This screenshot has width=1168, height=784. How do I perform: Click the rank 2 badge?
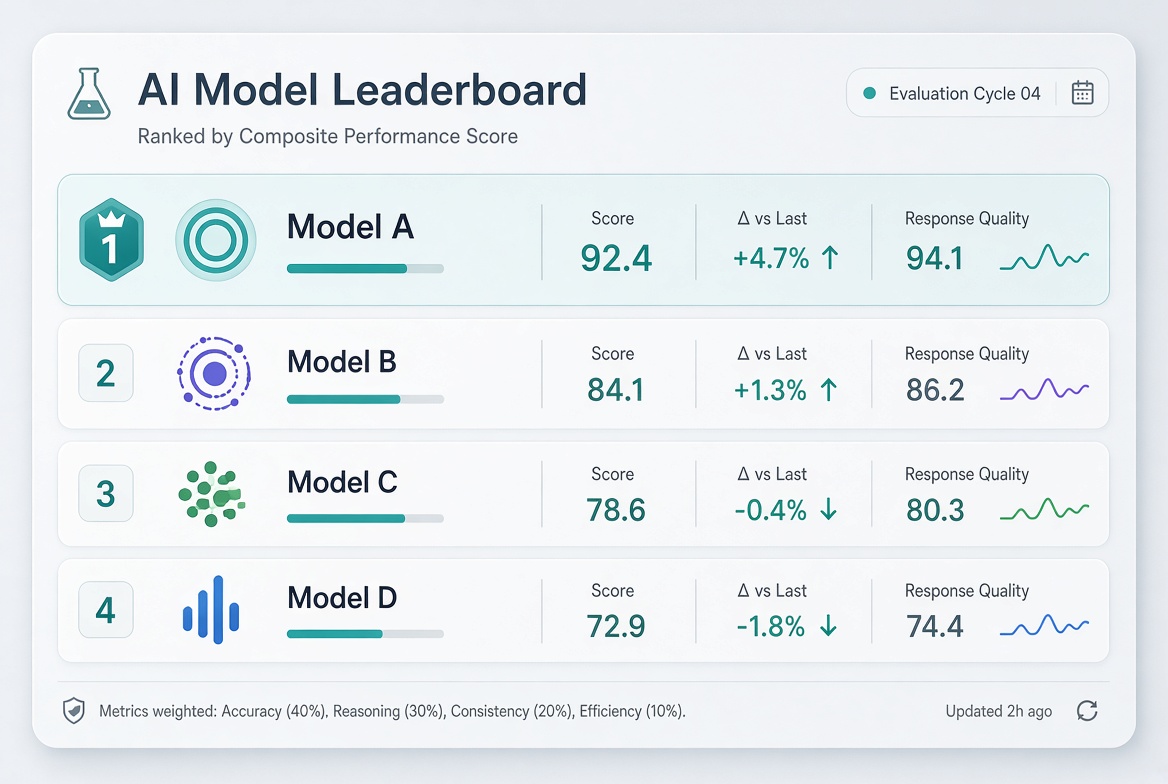coord(106,373)
